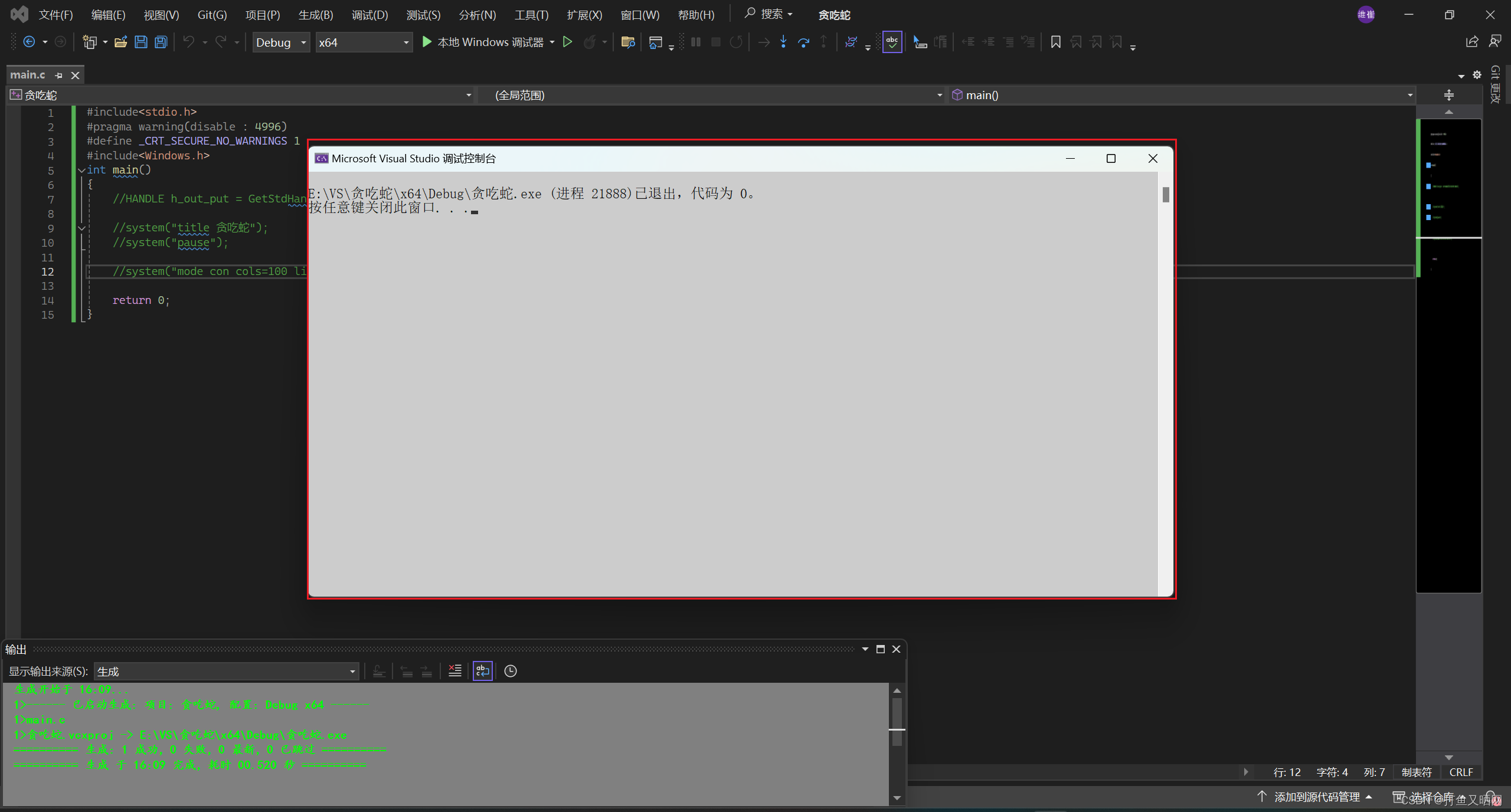Click the 制表符 indicator in the status bar
Viewport: 1511px width, 812px height.
pos(1417,772)
